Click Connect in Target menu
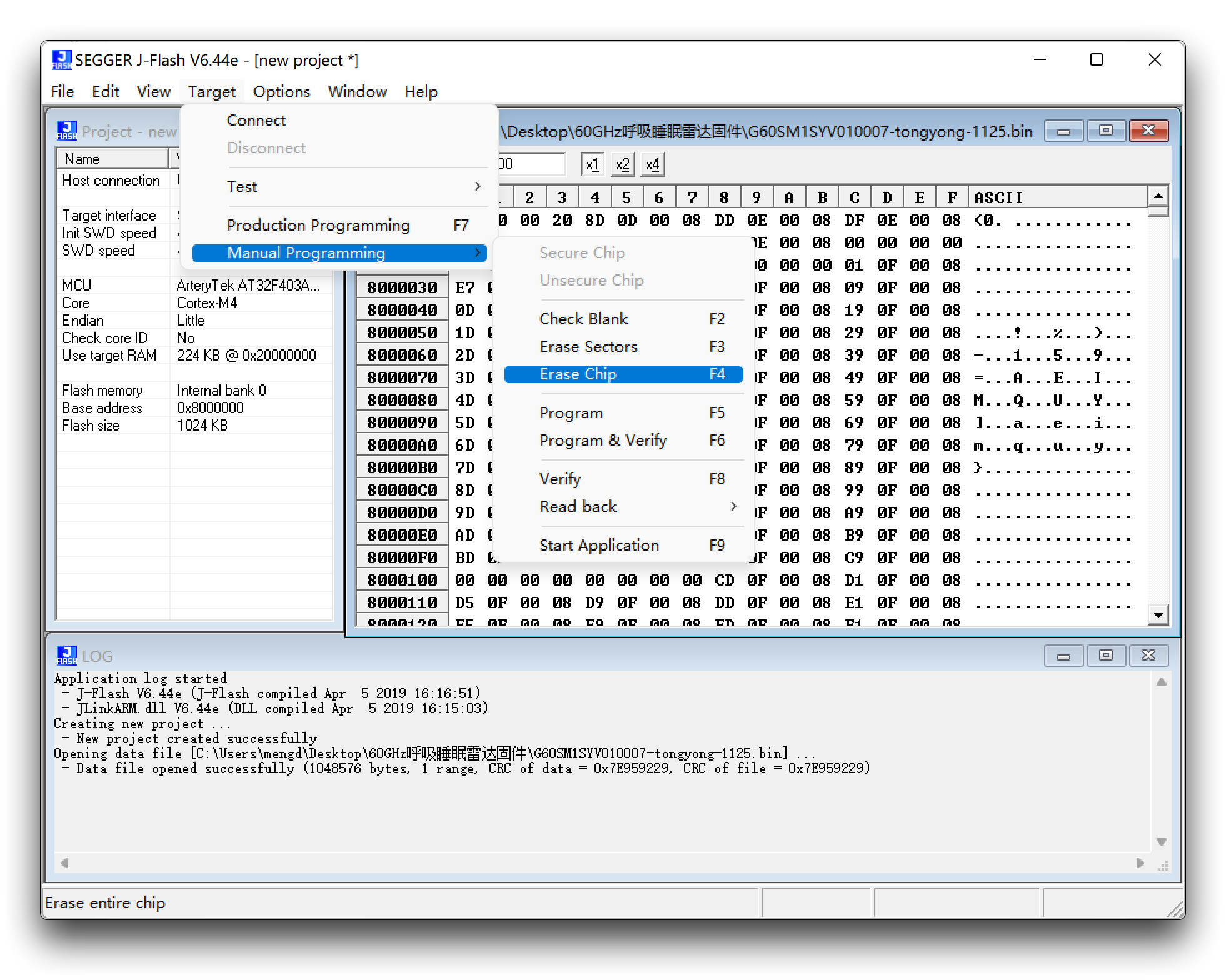 (x=256, y=120)
